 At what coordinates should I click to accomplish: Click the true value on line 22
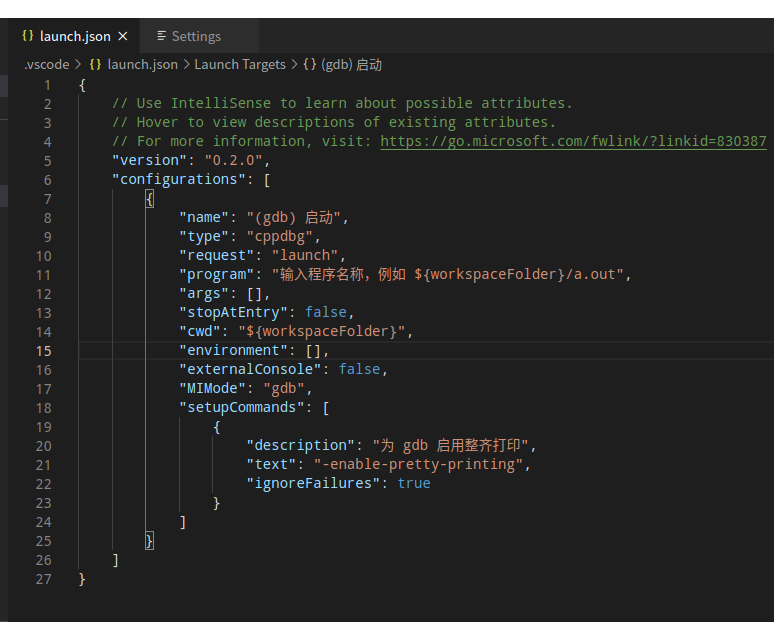click(414, 483)
